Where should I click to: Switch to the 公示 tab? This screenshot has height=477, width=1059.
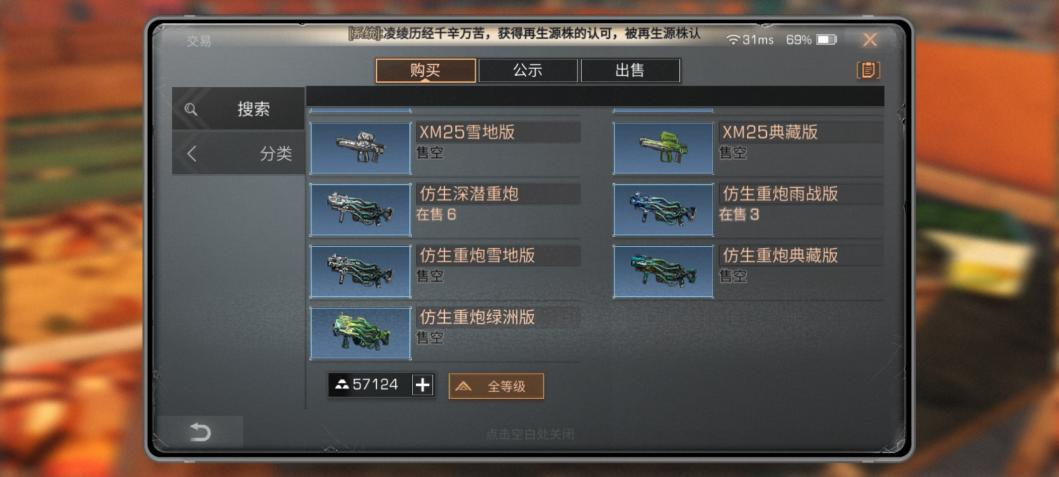[528, 70]
